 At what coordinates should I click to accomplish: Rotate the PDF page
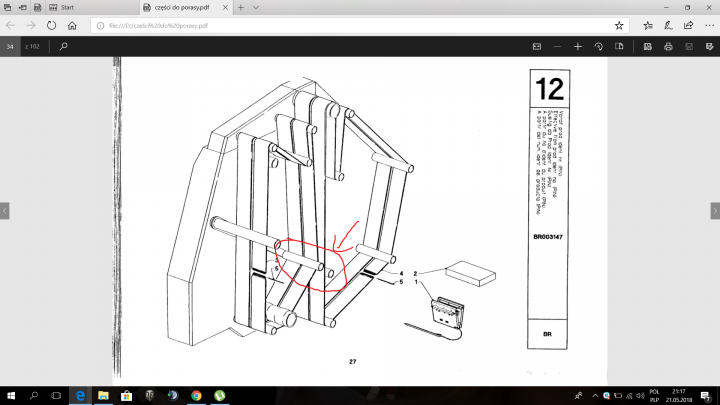point(599,46)
